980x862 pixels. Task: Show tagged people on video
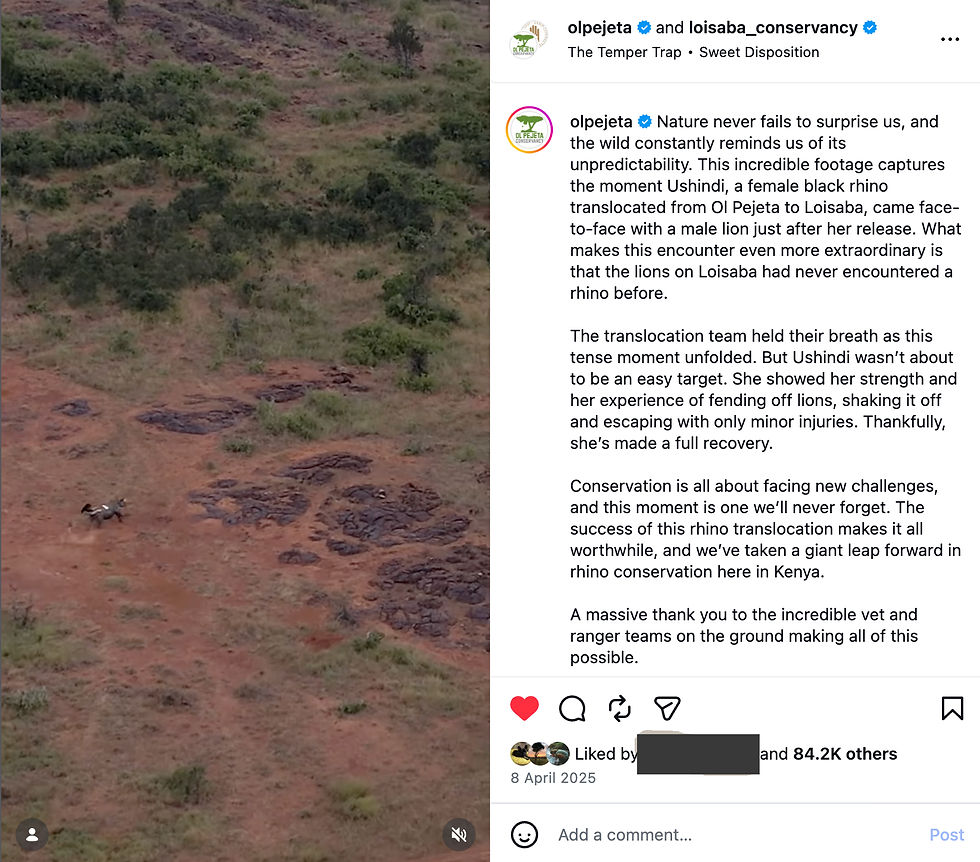[32, 834]
